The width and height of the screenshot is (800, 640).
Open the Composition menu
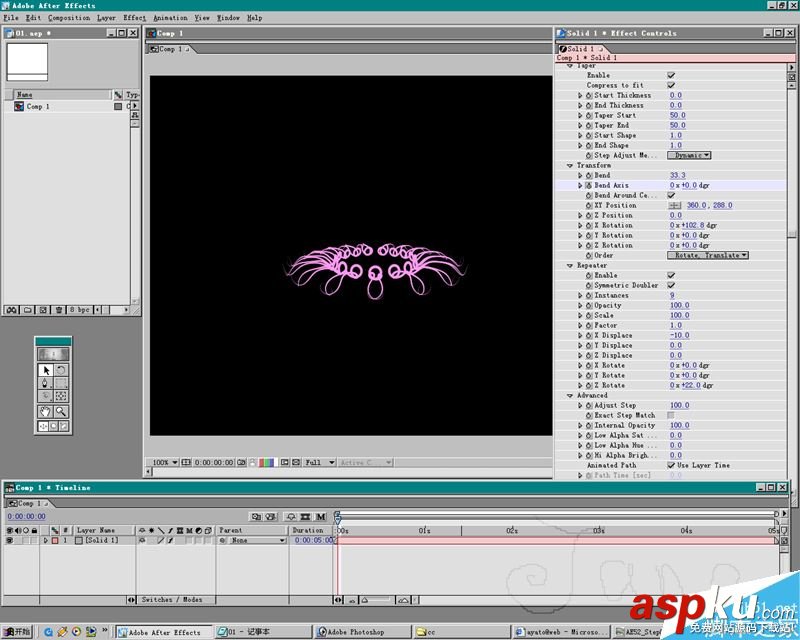tap(69, 18)
